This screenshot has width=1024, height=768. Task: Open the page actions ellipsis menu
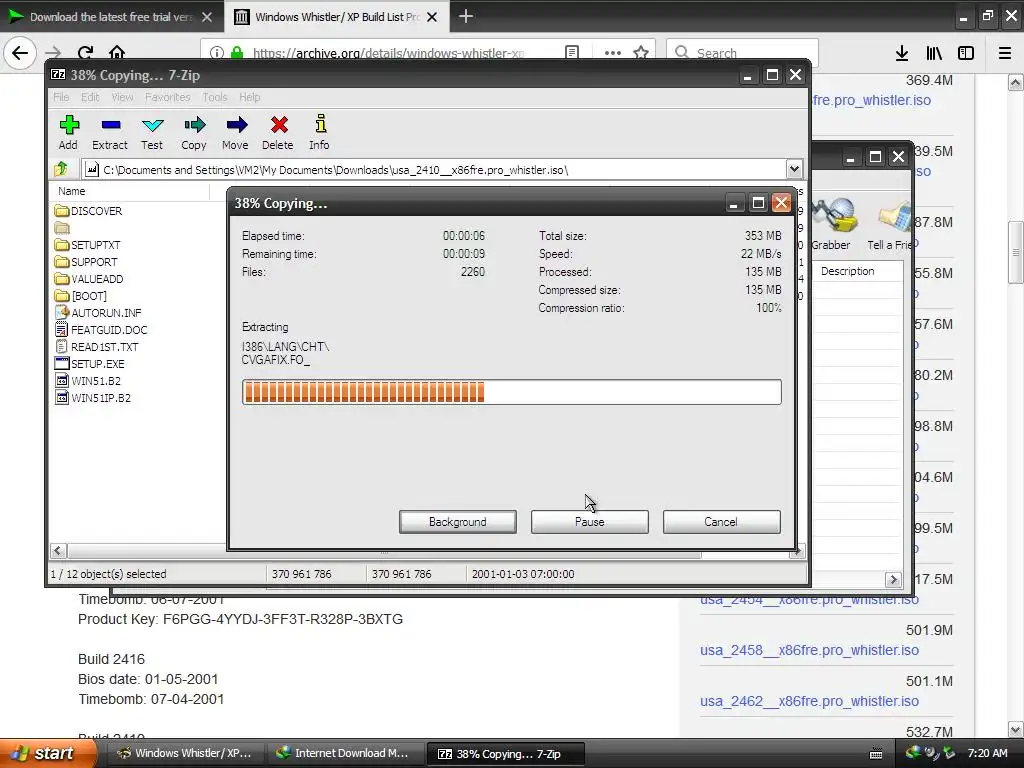click(x=613, y=53)
